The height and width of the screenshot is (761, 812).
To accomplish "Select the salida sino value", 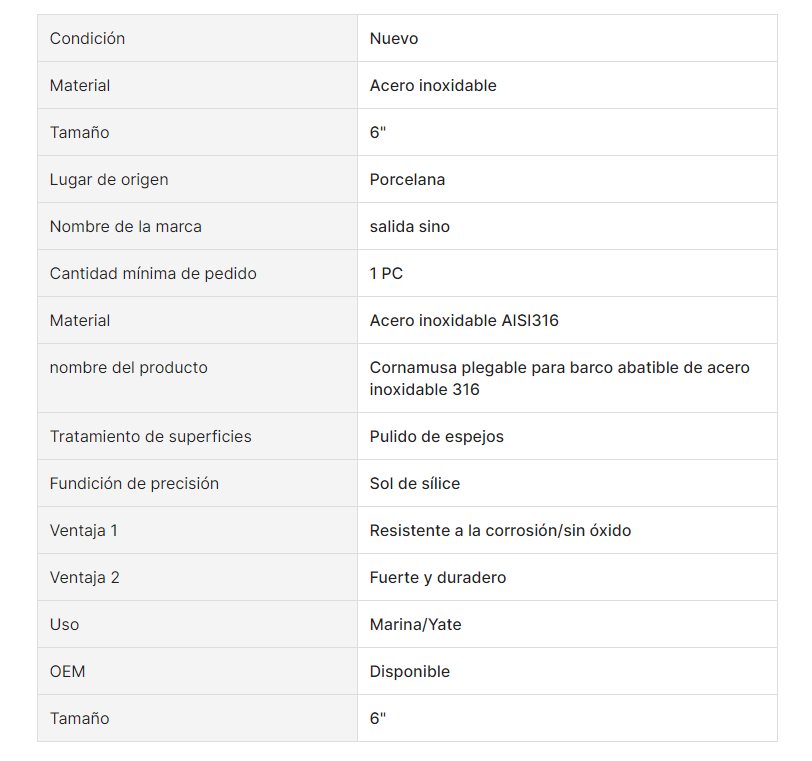I will click(410, 227).
